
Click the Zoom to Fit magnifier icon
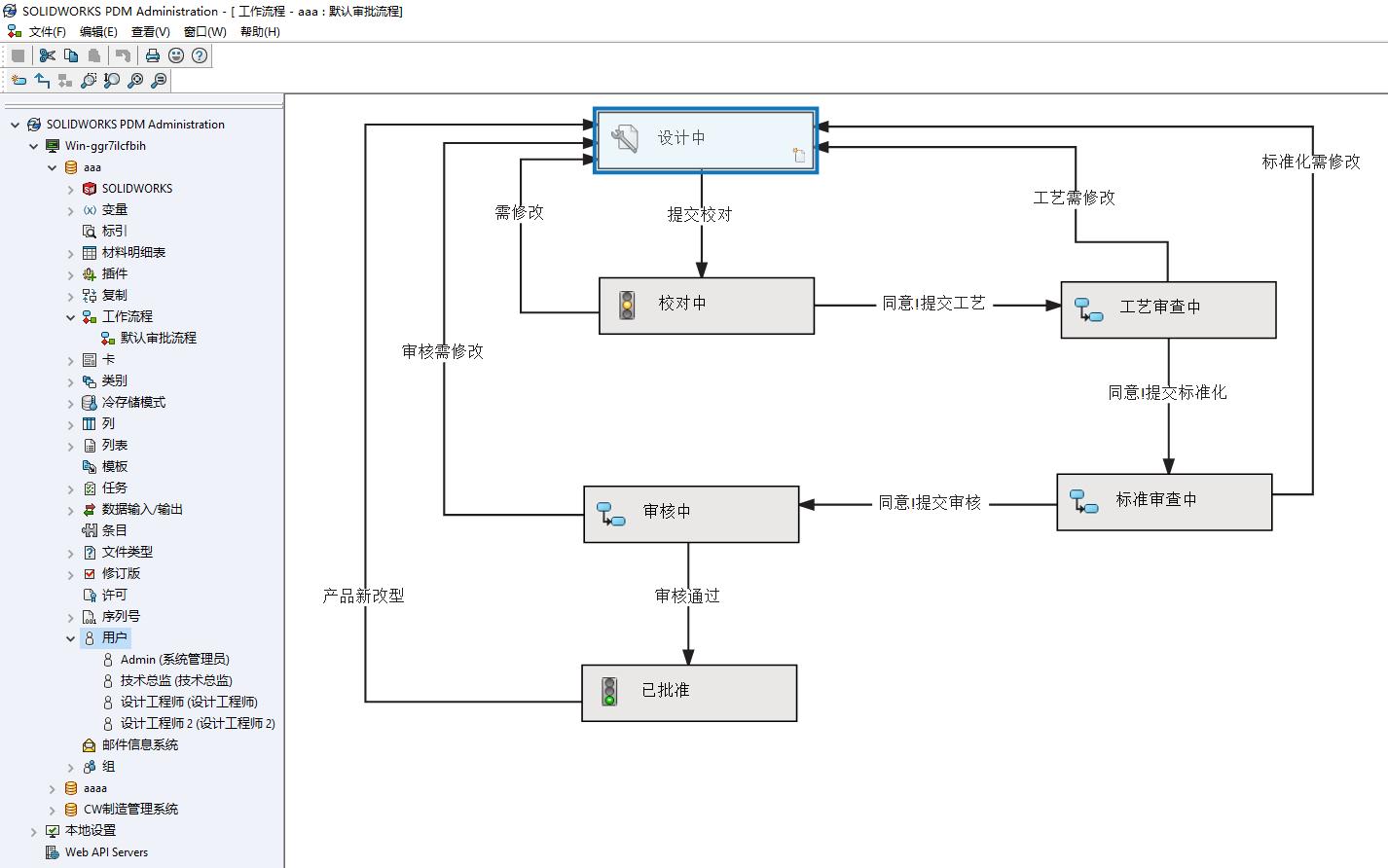tap(135, 81)
